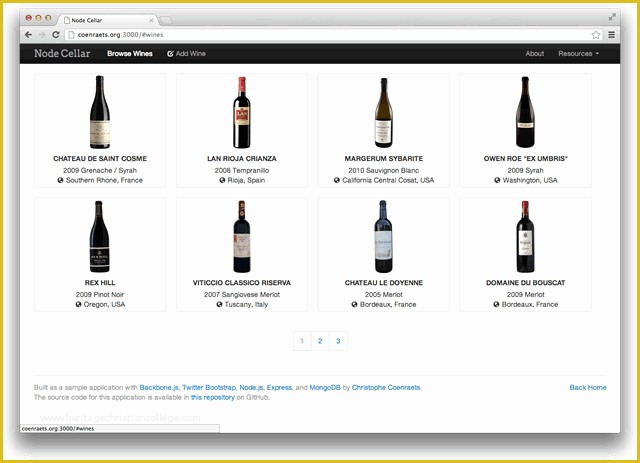This screenshot has height=463, width=640.
Task: Go to pagination page 2
Action: [x=320, y=341]
